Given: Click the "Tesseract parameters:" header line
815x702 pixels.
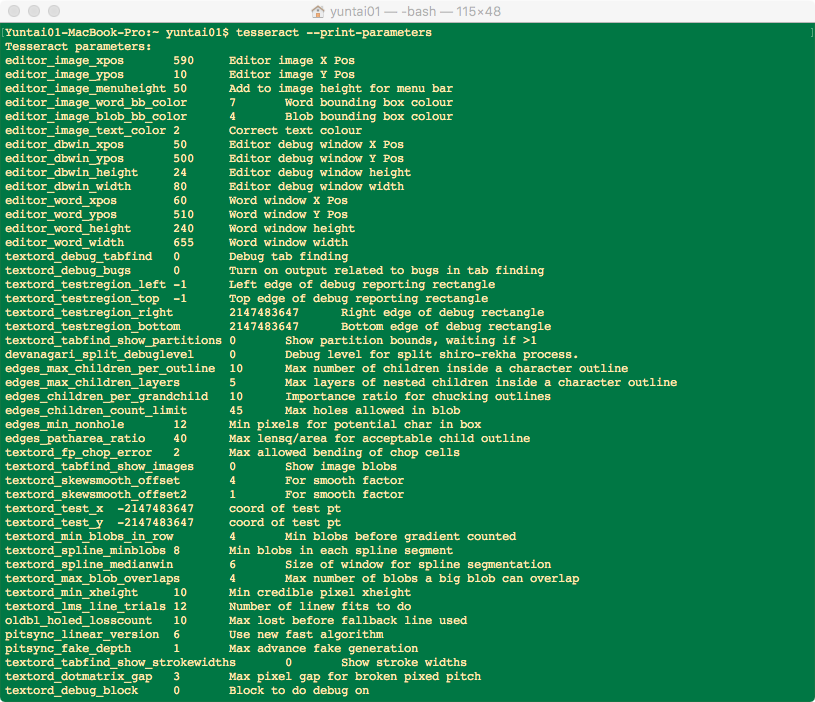Looking at the screenshot, I should [x=78, y=47].
